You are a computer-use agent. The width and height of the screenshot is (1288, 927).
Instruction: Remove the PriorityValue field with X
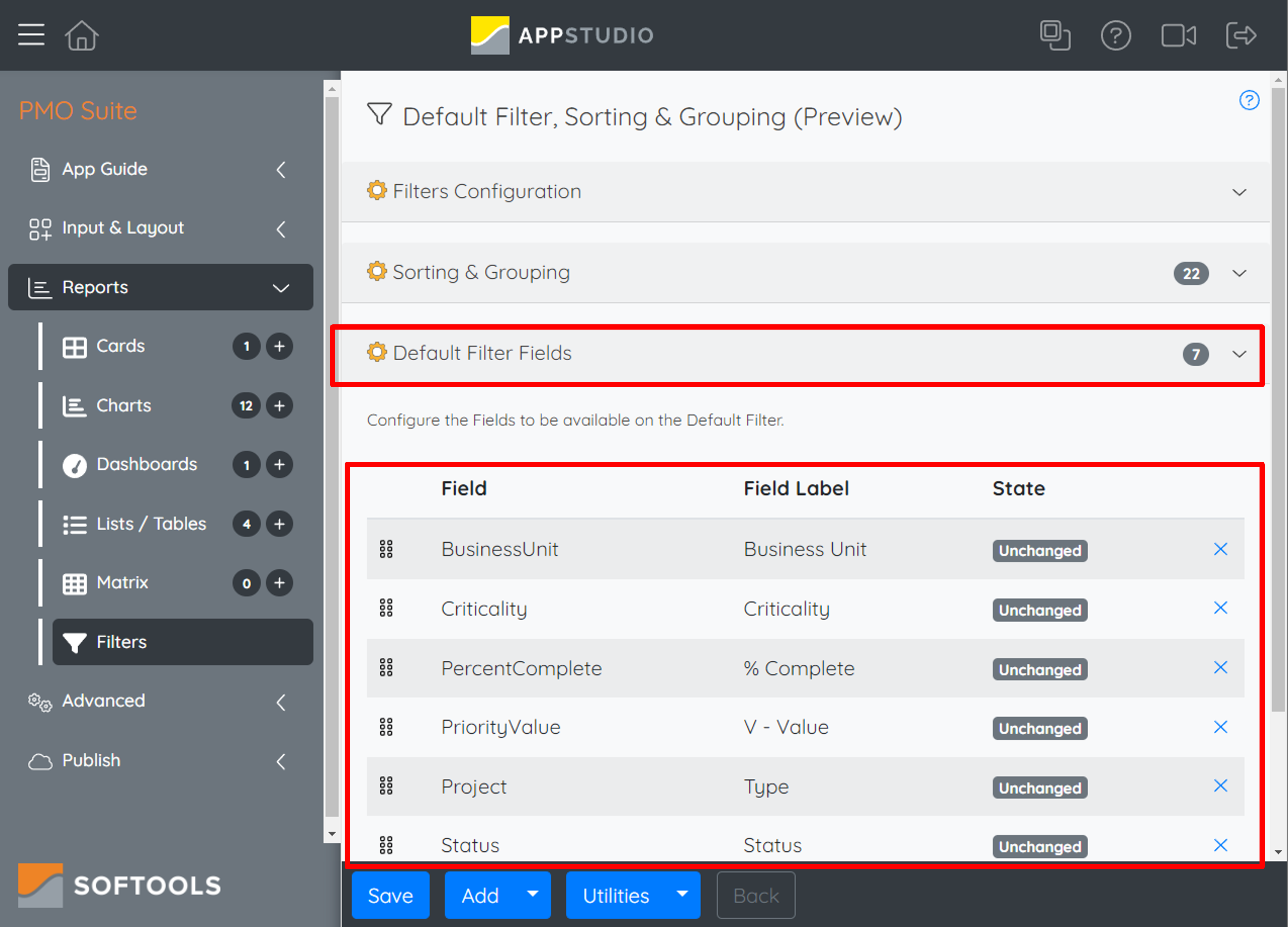[x=1221, y=727]
